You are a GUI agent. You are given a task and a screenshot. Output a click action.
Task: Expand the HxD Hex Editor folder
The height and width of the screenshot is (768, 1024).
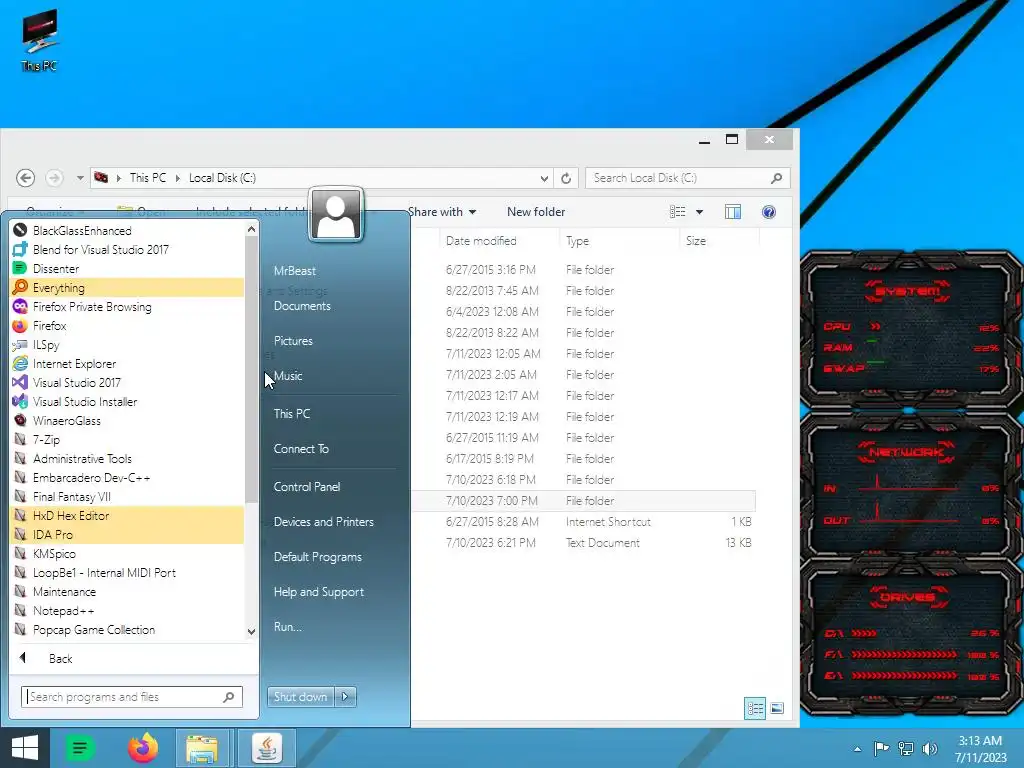click(127, 515)
